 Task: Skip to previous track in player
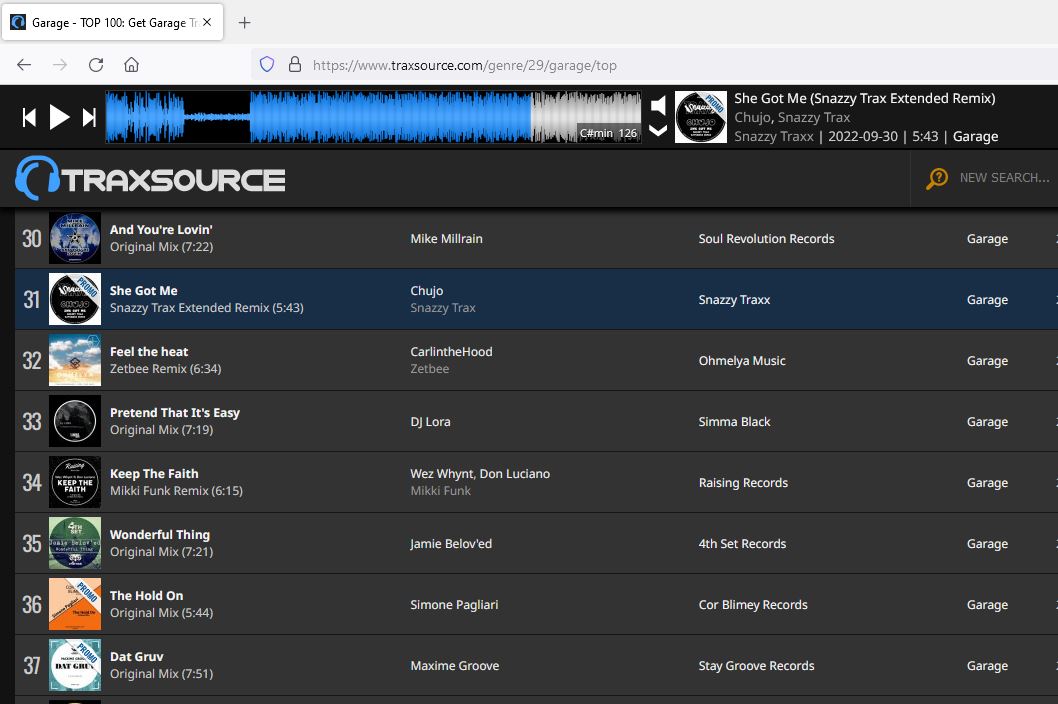point(29,117)
